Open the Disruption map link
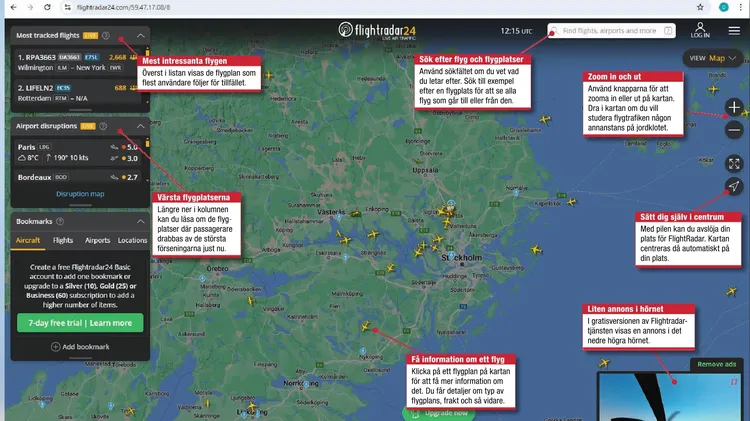The image size is (750, 421). (x=80, y=194)
